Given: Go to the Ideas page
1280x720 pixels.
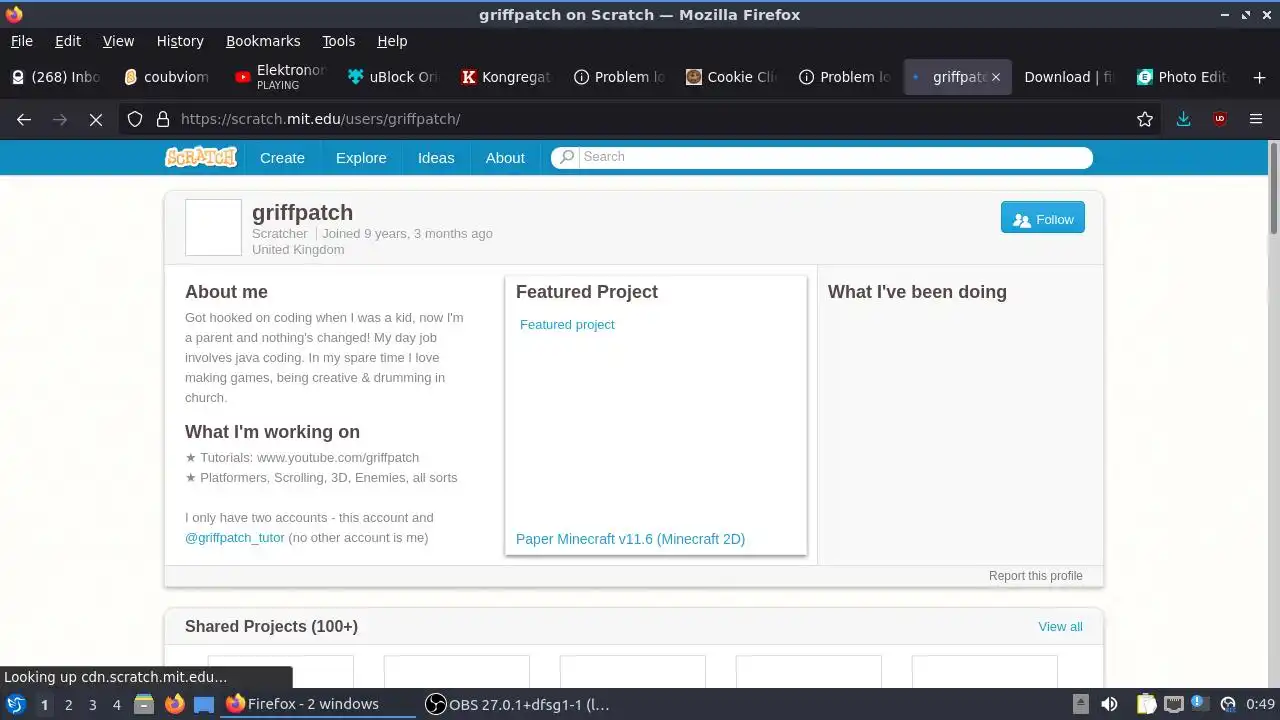Looking at the screenshot, I should [x=436, y=158].
